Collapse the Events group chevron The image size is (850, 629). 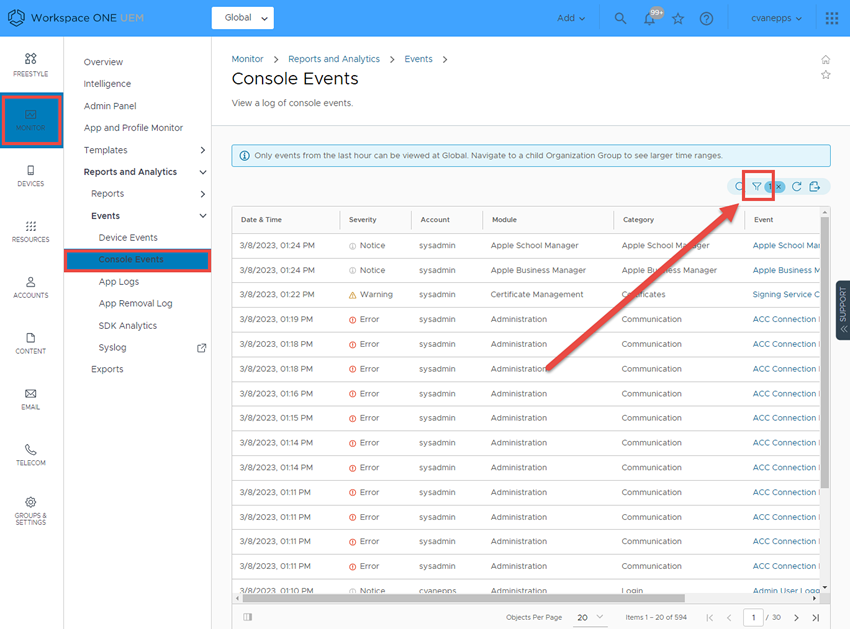pyautogui.click(x=202, y=216)
